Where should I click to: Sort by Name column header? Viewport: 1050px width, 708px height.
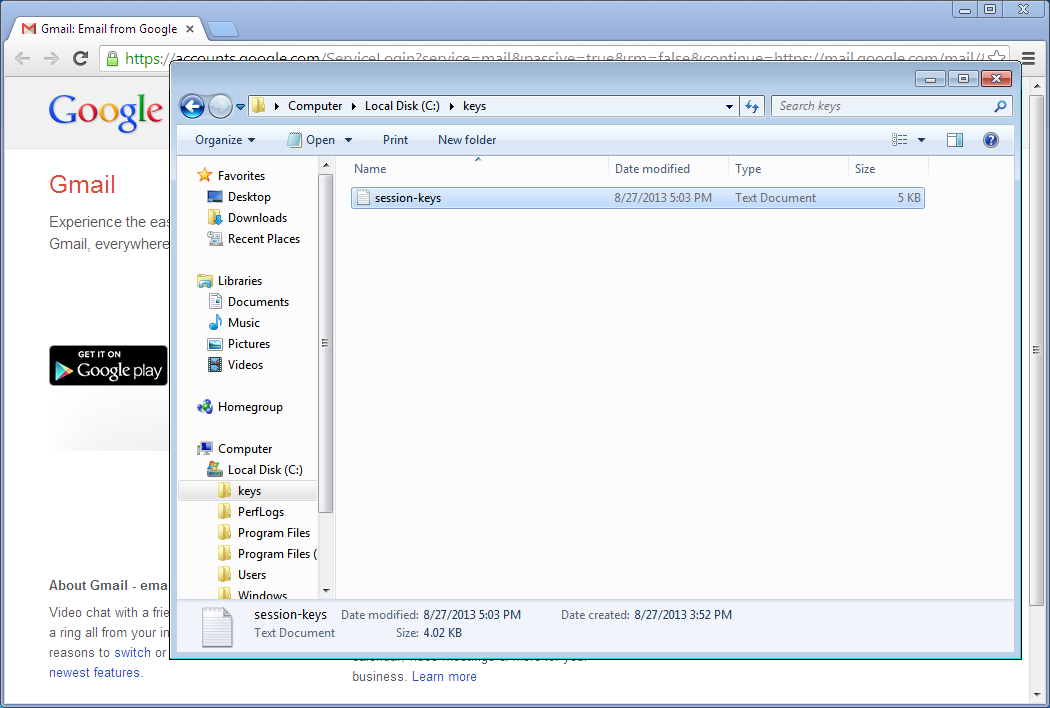pyautogui.click(x=477, y=169)
